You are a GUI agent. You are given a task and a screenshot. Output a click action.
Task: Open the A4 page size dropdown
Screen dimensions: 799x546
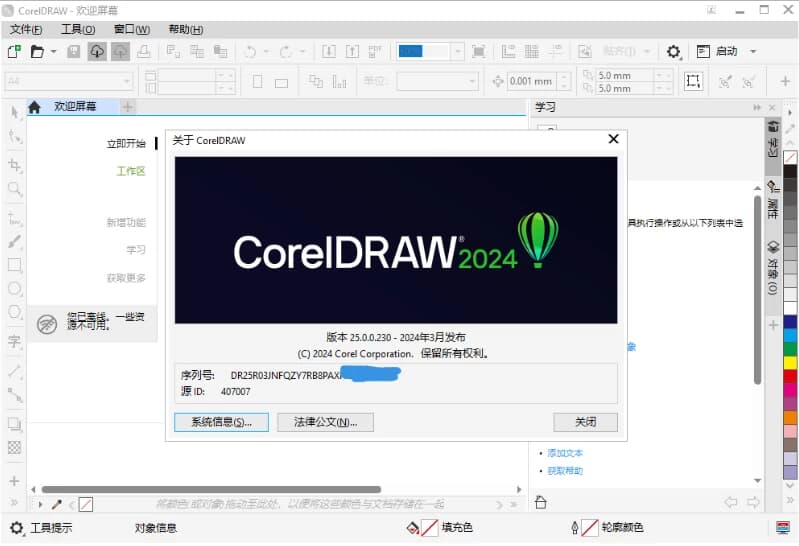126,81
